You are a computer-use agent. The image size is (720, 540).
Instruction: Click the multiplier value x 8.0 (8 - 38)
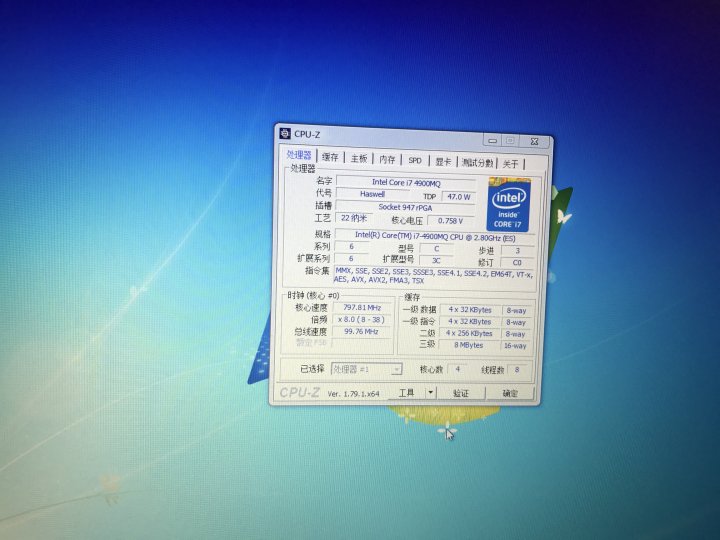361,320
